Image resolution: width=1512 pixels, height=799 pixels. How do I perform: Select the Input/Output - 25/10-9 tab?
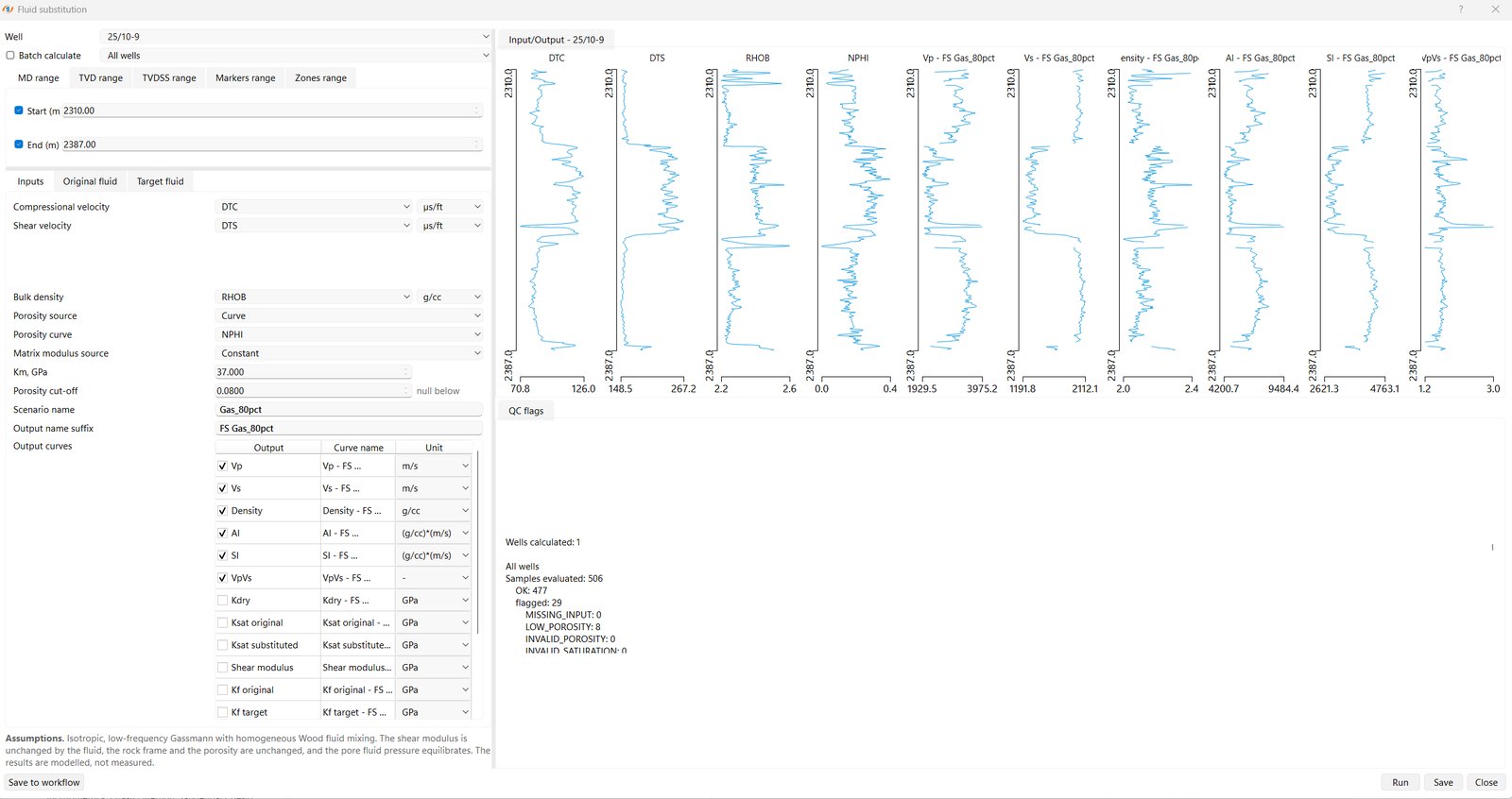click(x=556, y=40)
